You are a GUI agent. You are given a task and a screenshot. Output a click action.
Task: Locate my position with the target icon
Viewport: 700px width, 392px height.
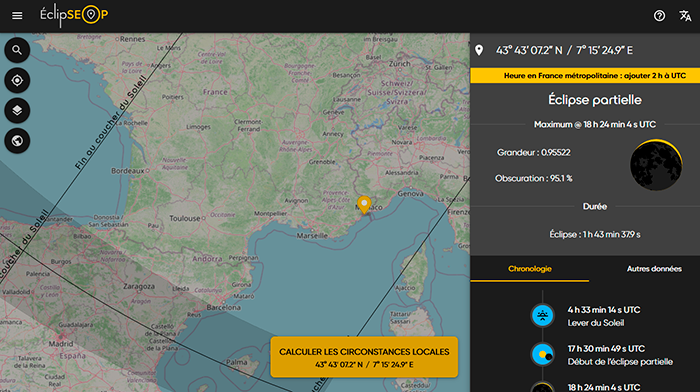[x=17, y=80]
